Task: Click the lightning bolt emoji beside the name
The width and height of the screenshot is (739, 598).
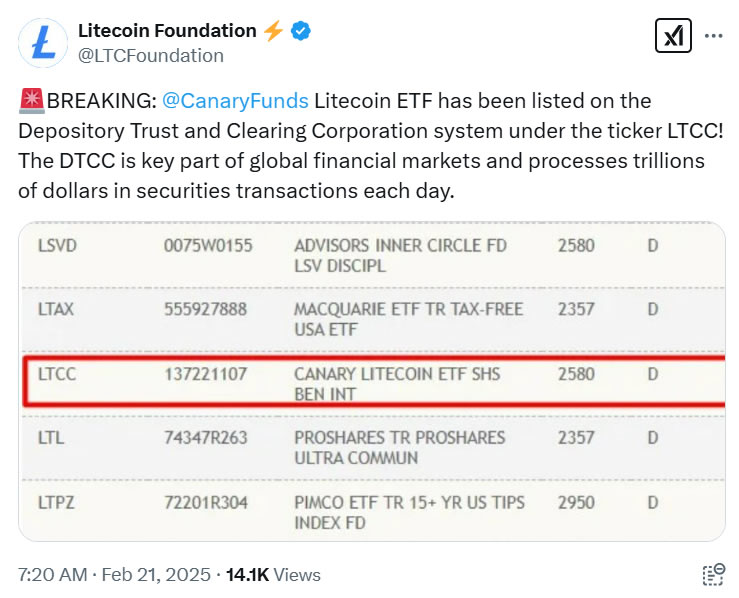Action: click(x=274, y=31)
